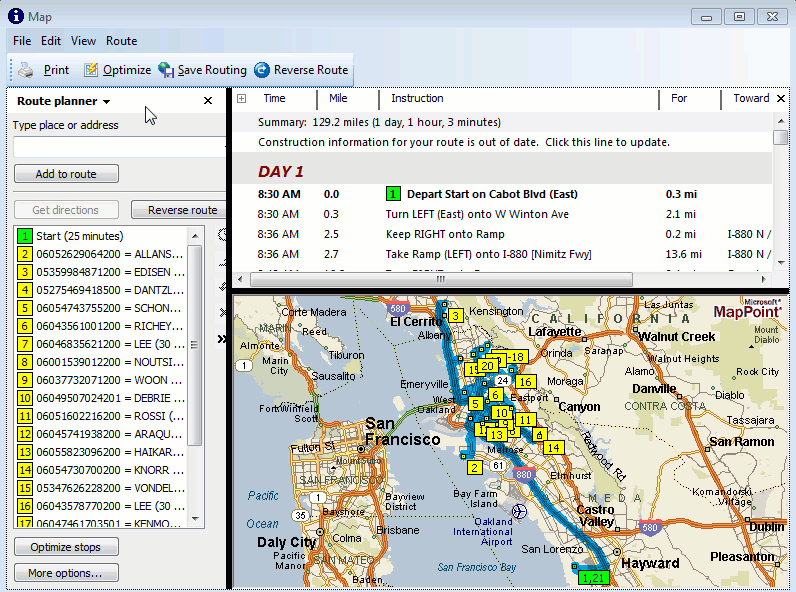Screen dimensions: 796x592
Task: Click the Reverse Route toolbar button
Action: (x=301, y=70)
